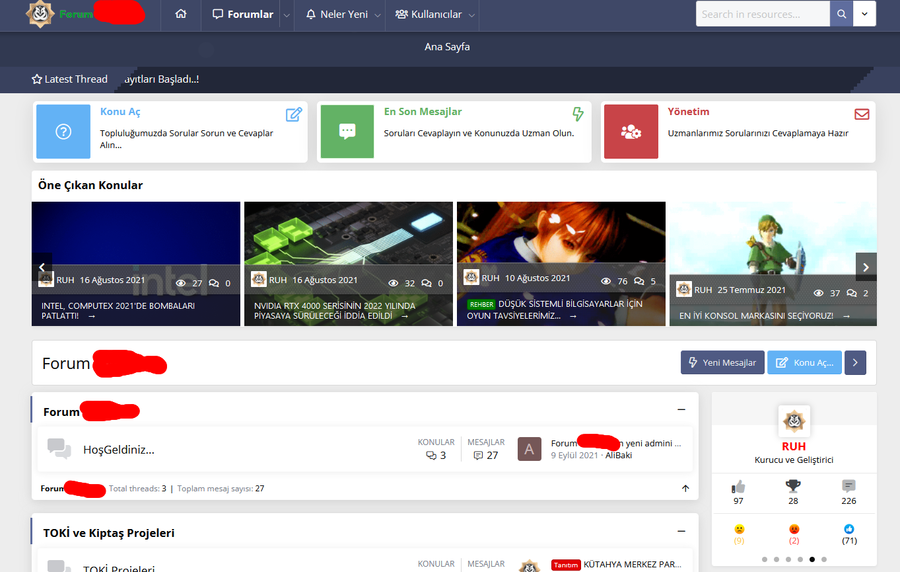Click the red users-cog tile
900x572 pixels.
click(631, 131)
